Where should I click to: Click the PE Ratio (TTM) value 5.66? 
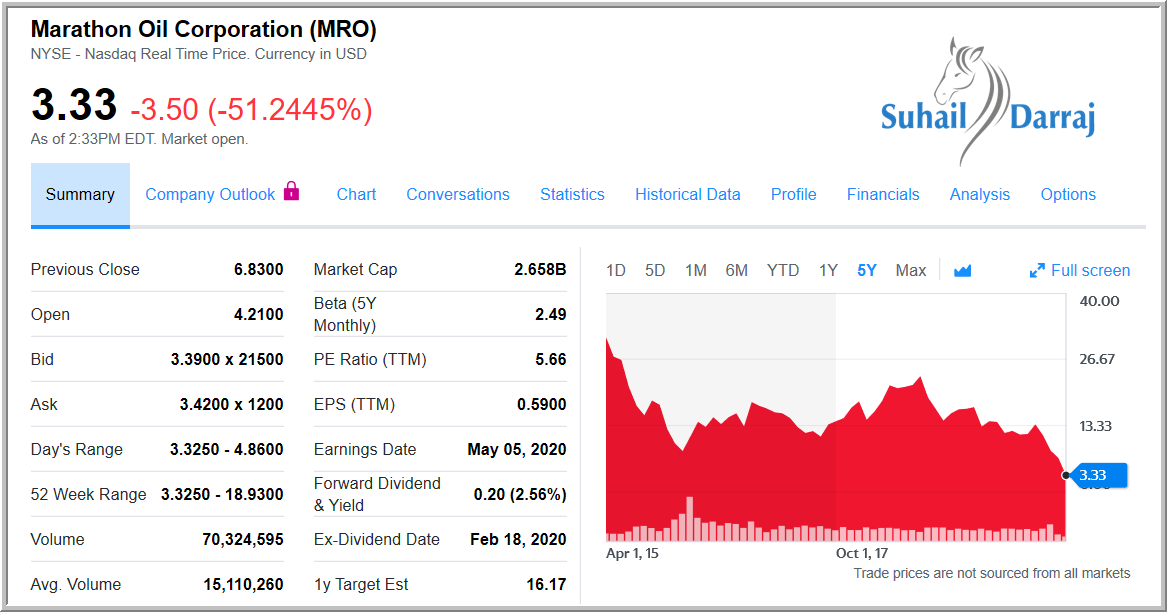(551, 360)
